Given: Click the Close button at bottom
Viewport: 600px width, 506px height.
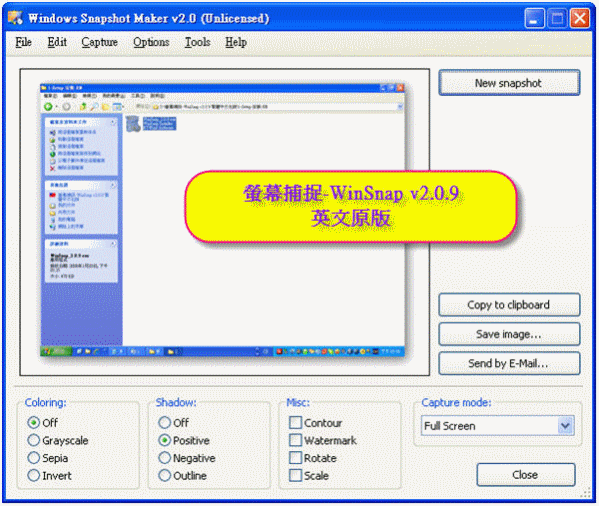Looking at the screenshot, I should pos(525,475).
